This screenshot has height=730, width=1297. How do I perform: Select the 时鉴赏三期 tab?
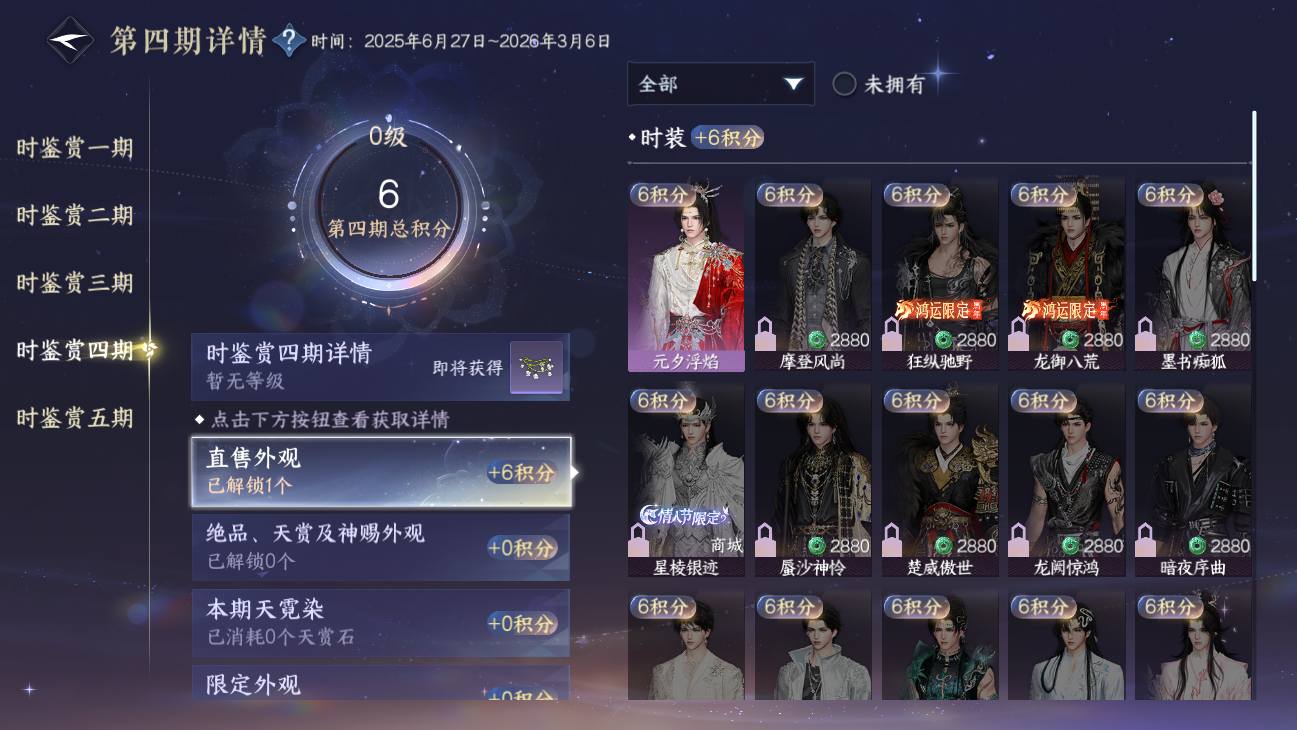pos(75,282)
